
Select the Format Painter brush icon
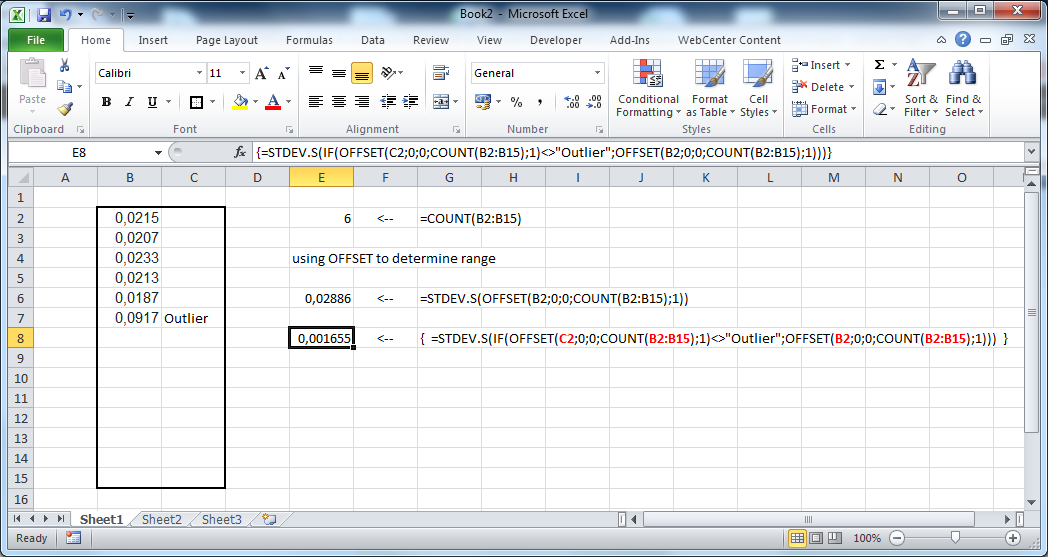(65, 109)
